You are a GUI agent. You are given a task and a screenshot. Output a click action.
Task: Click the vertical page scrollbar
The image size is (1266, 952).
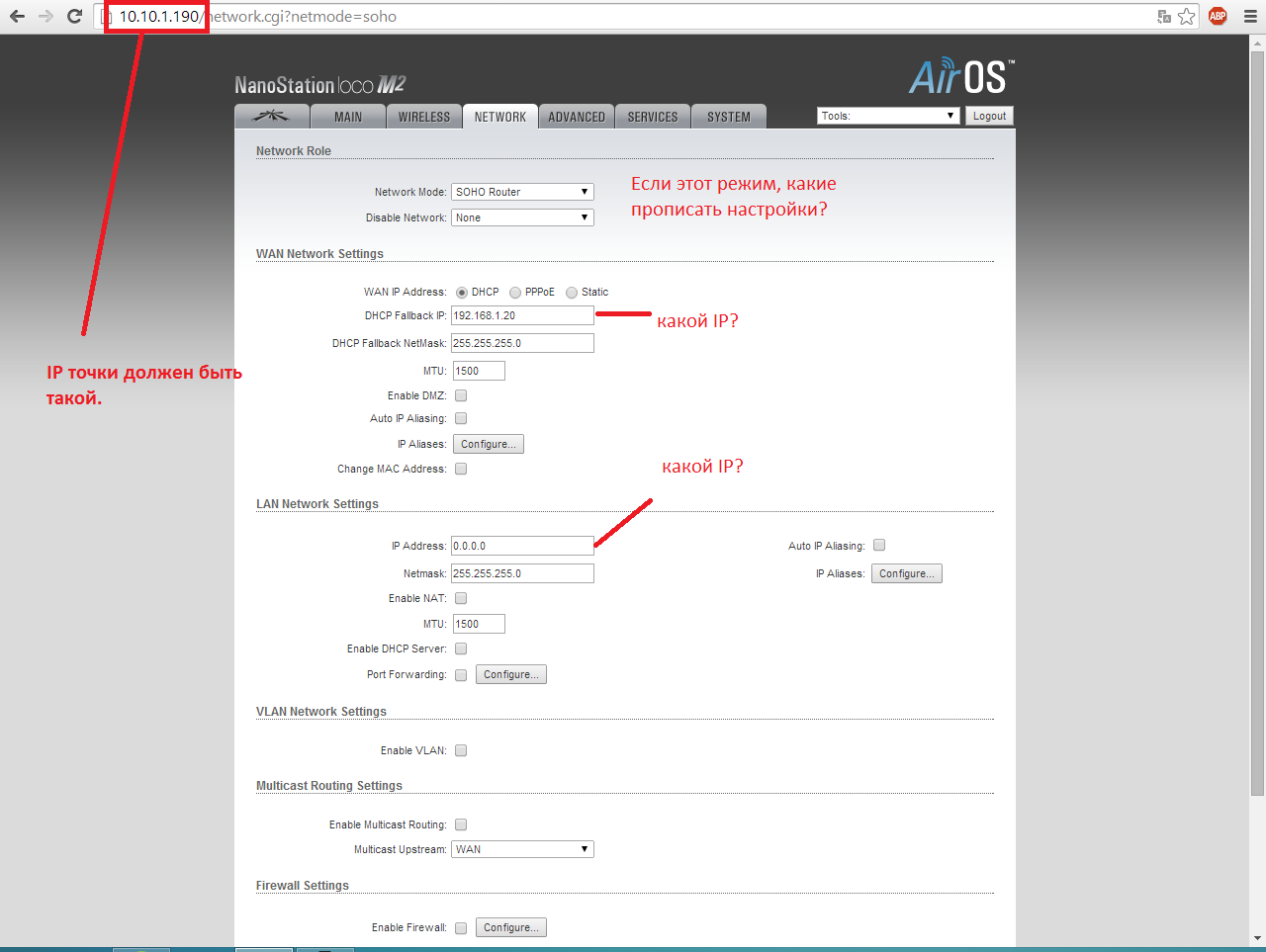(1257, 423)
